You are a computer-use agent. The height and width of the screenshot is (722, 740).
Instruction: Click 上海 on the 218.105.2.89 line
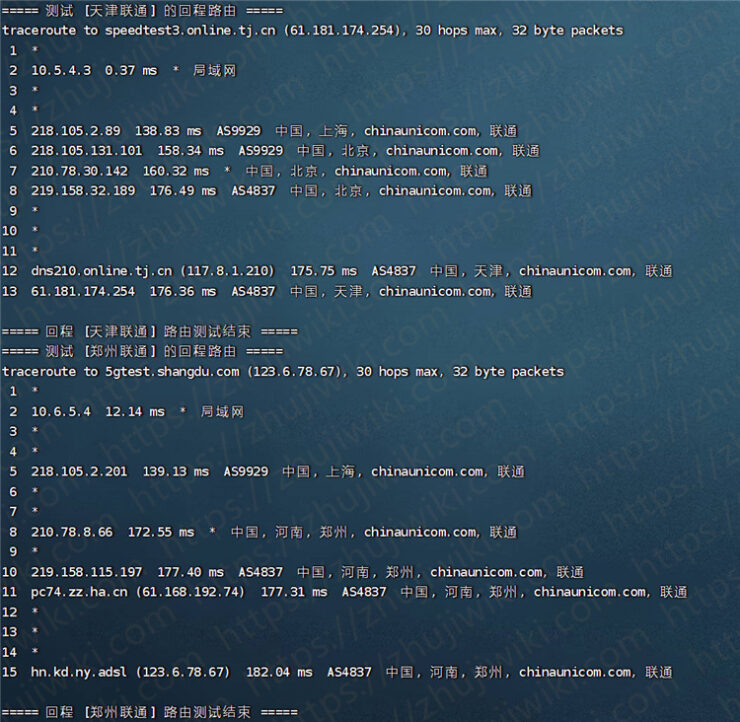point(334,131)
